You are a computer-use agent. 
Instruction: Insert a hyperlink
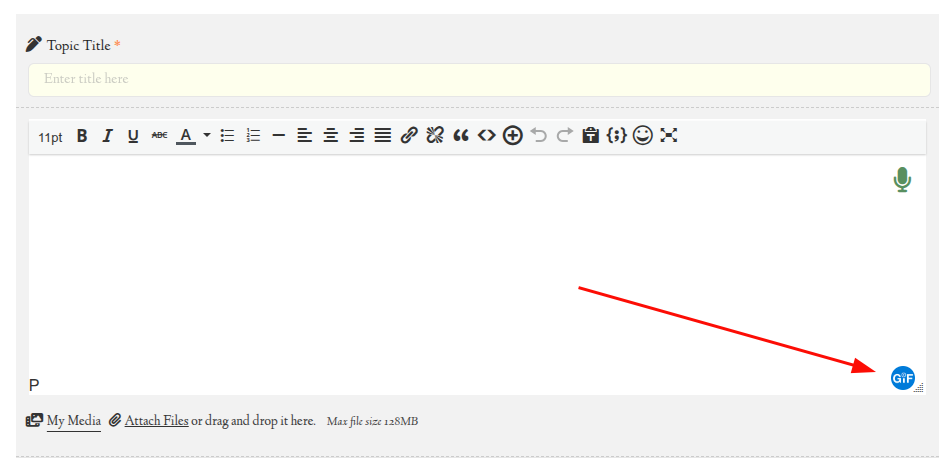point(408,136)
